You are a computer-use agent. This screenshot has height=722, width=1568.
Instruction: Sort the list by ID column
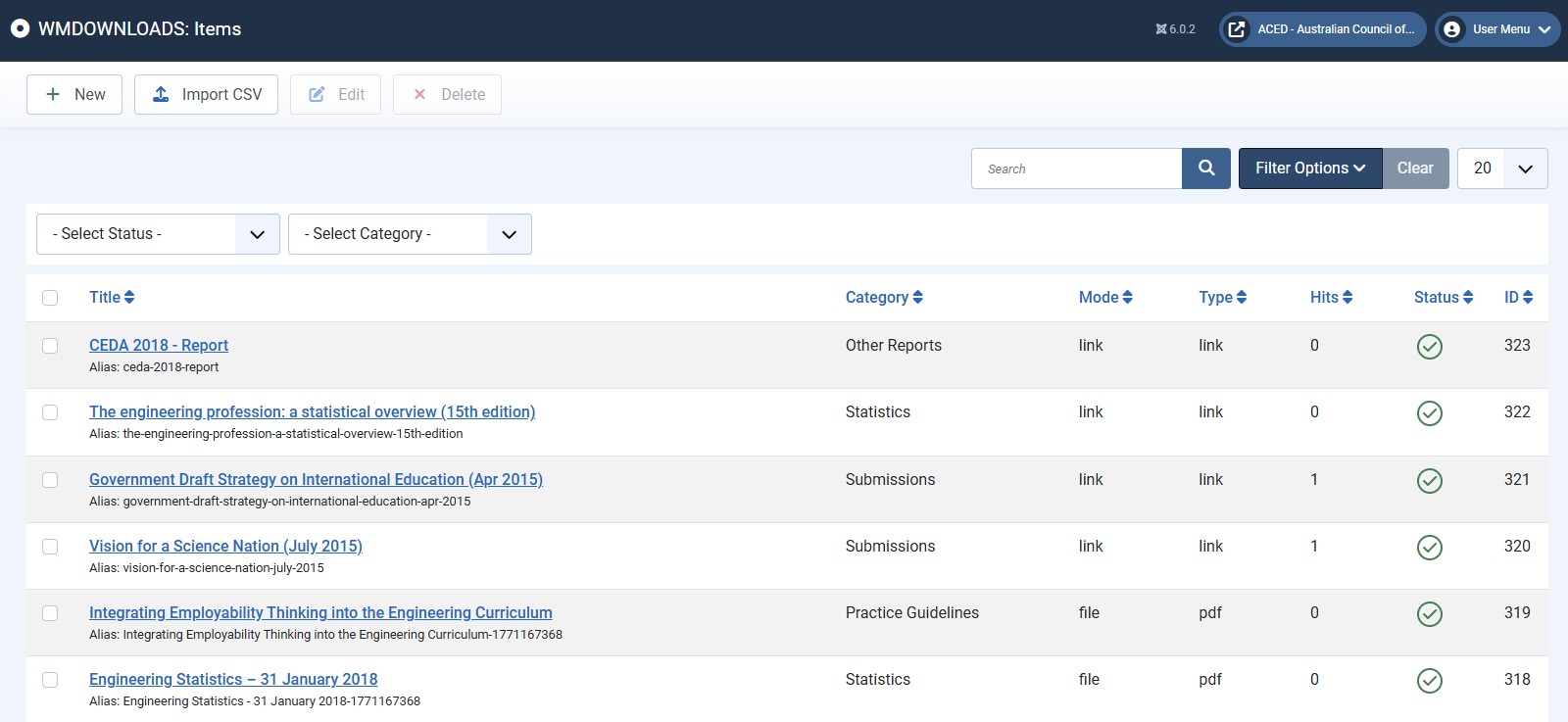pos(1518,297)
